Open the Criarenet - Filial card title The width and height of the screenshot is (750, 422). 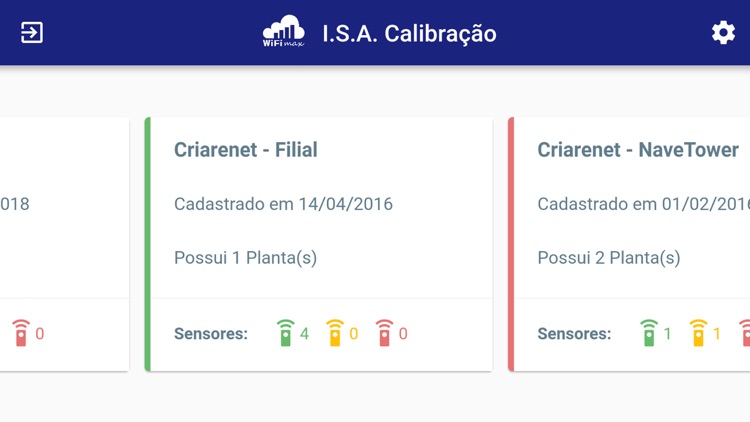point(245,150)
